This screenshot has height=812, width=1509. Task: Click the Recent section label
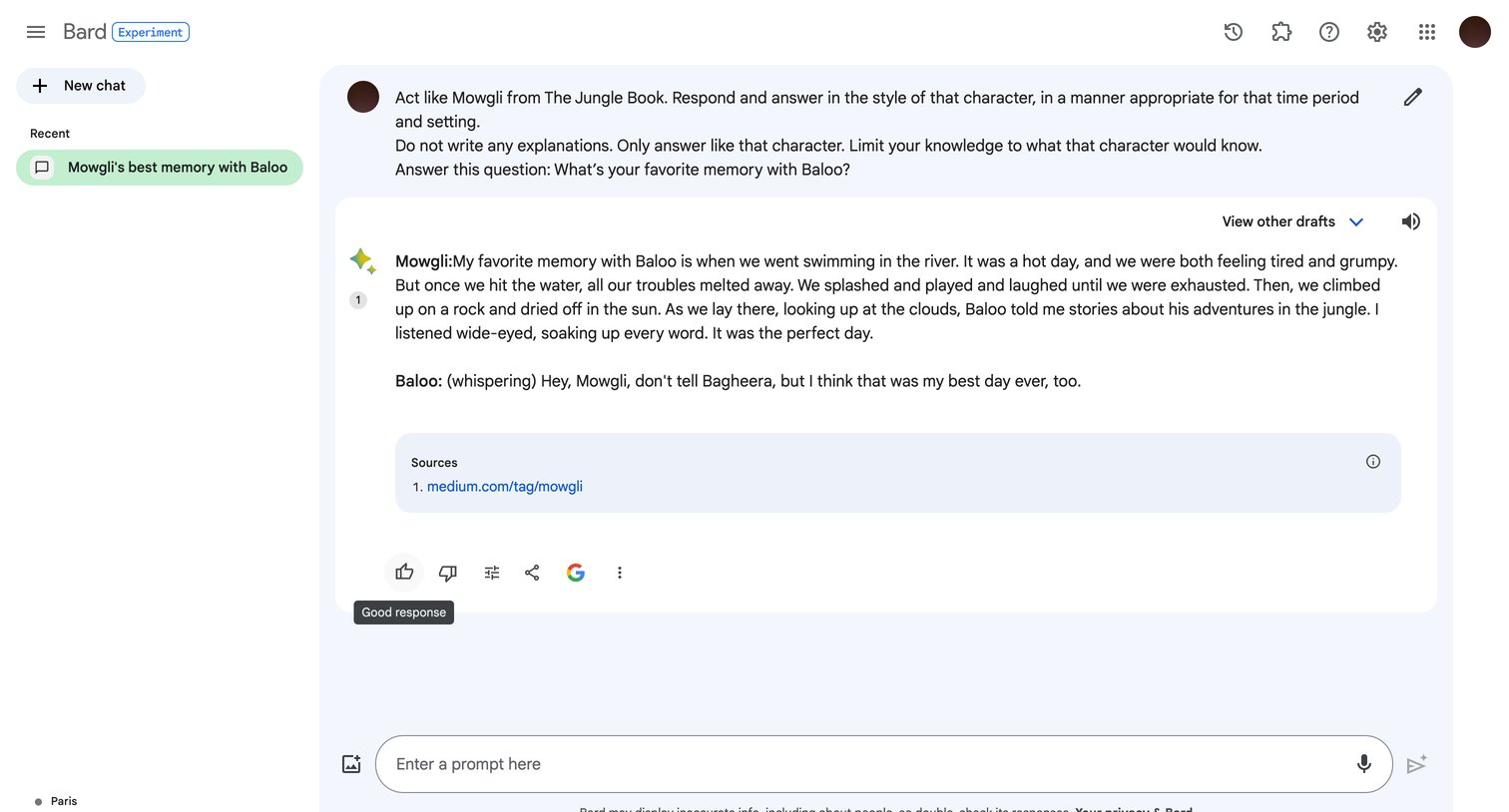point(50,134)
